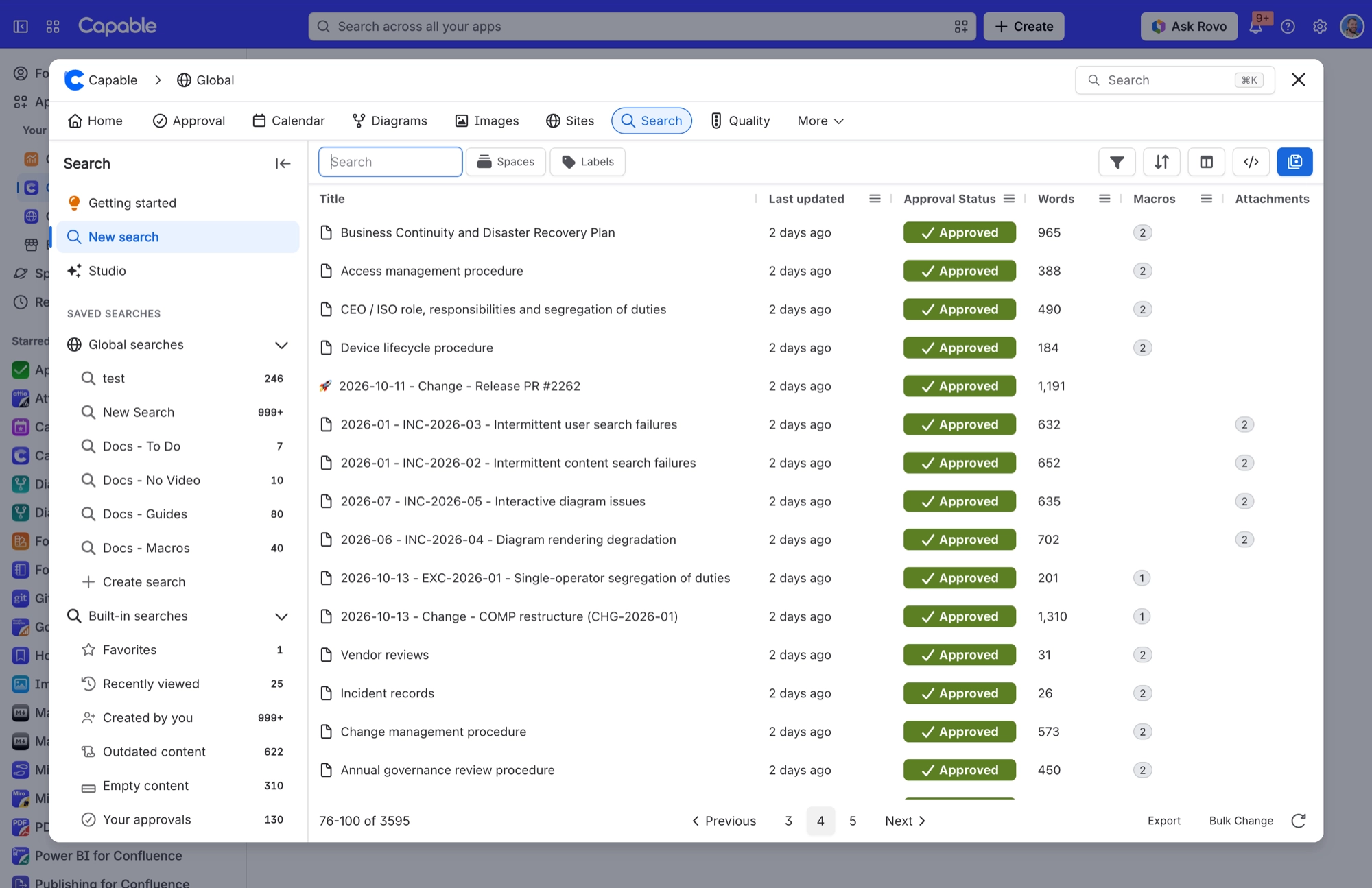This screenshot has width=1372, height=888.
Task: Click Approved status for Device lifecycle procedure
Action: (x=959, y=348)
